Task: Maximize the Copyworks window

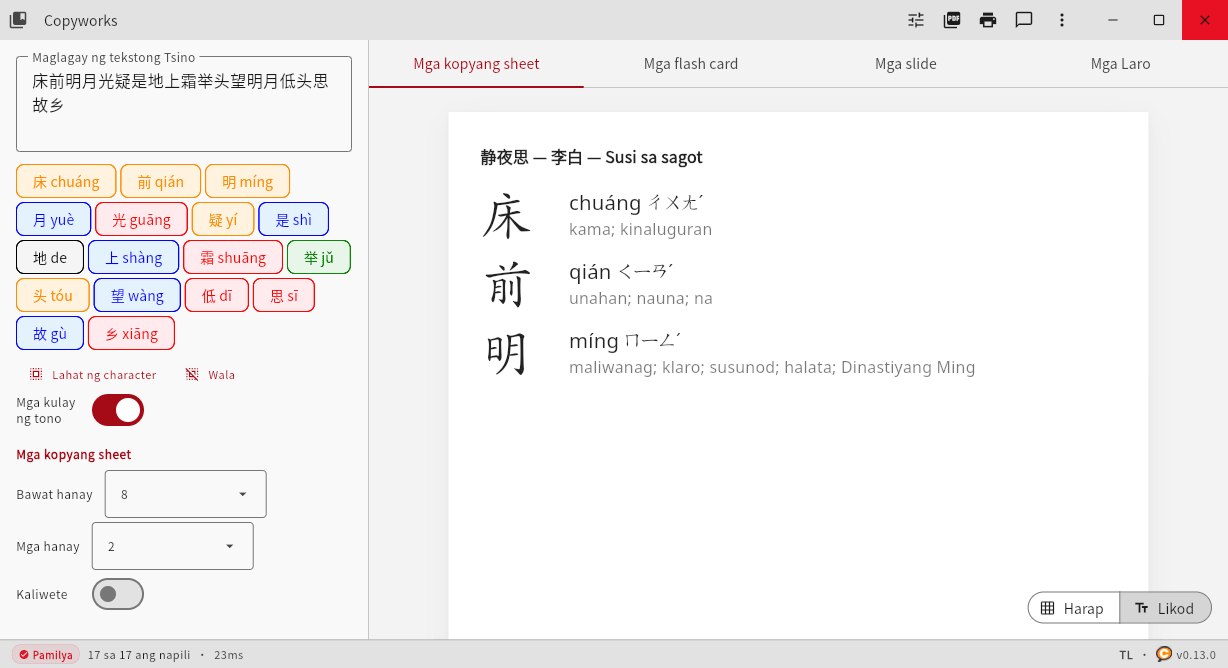Action: click(1159, 20)
